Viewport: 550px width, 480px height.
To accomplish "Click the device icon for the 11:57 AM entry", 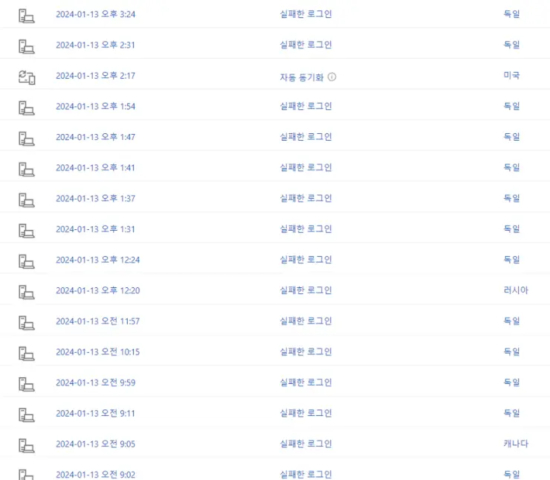I will click(27, 323).
